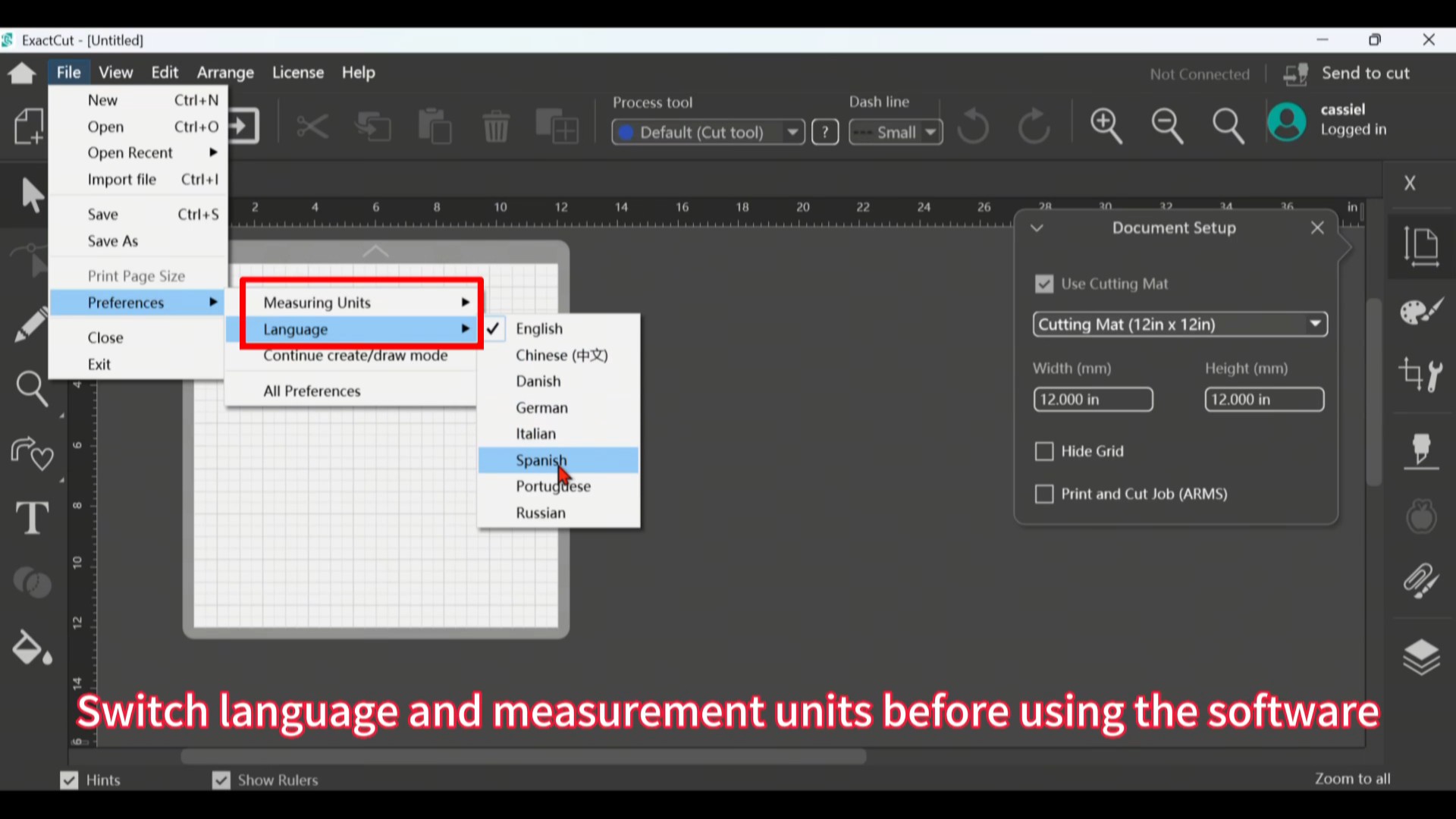Open the Cutting Mat size dropdown
The image size is (1456, 819).
pyautogui.click(x=1180, y=325)
